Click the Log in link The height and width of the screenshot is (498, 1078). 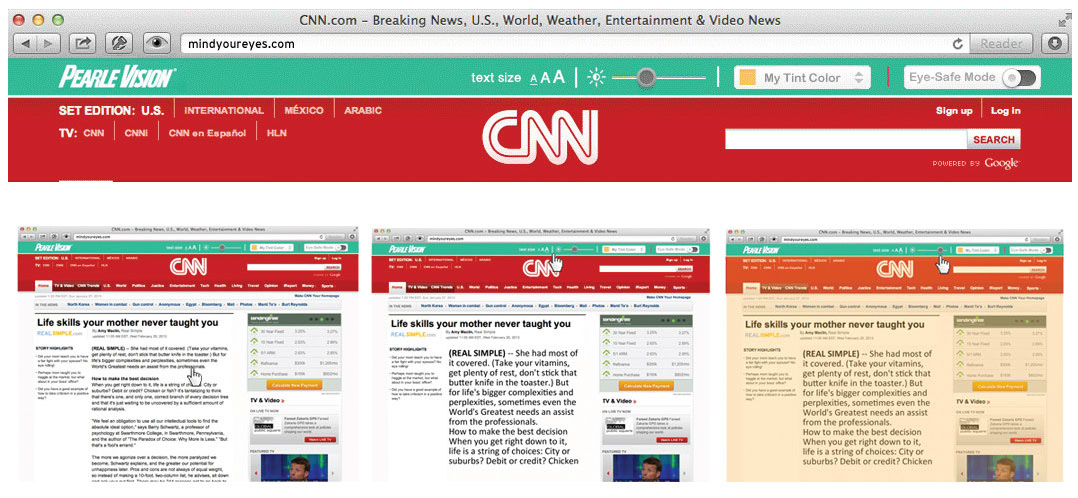[x=1005, y=111]
